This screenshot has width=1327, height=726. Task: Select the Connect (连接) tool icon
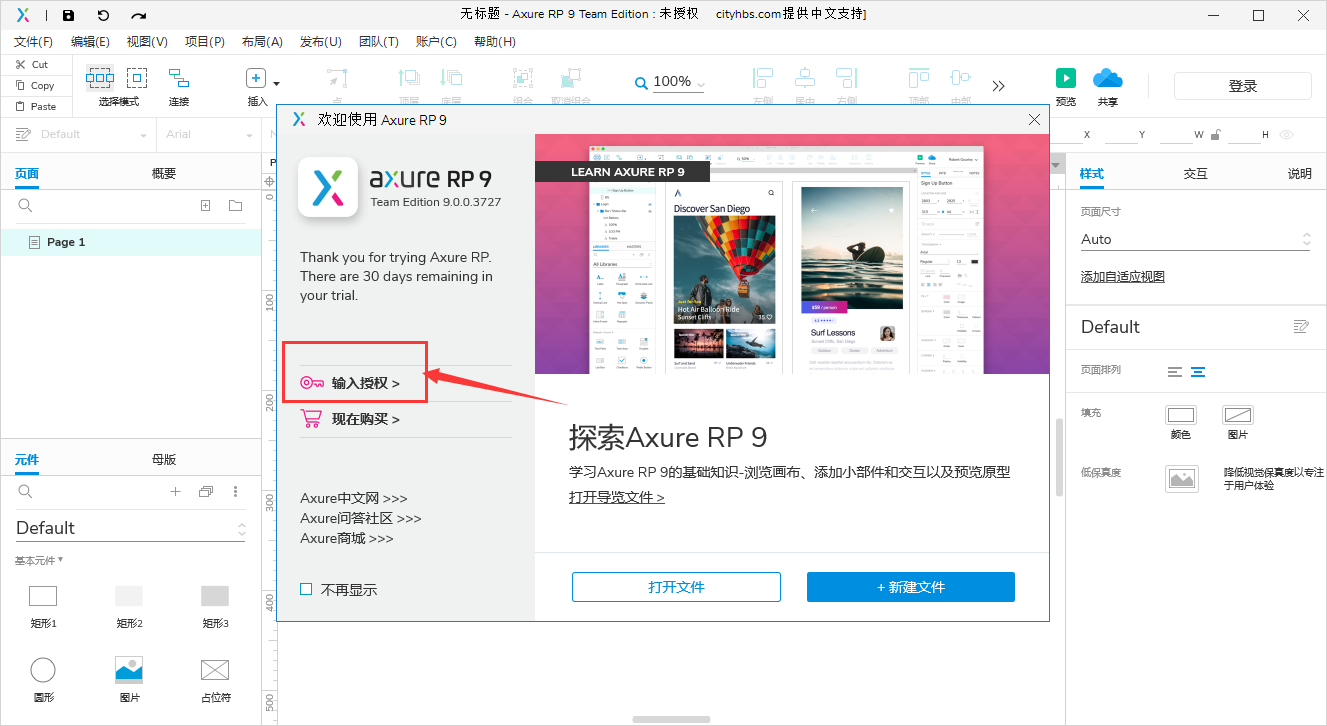click(178, 79)
